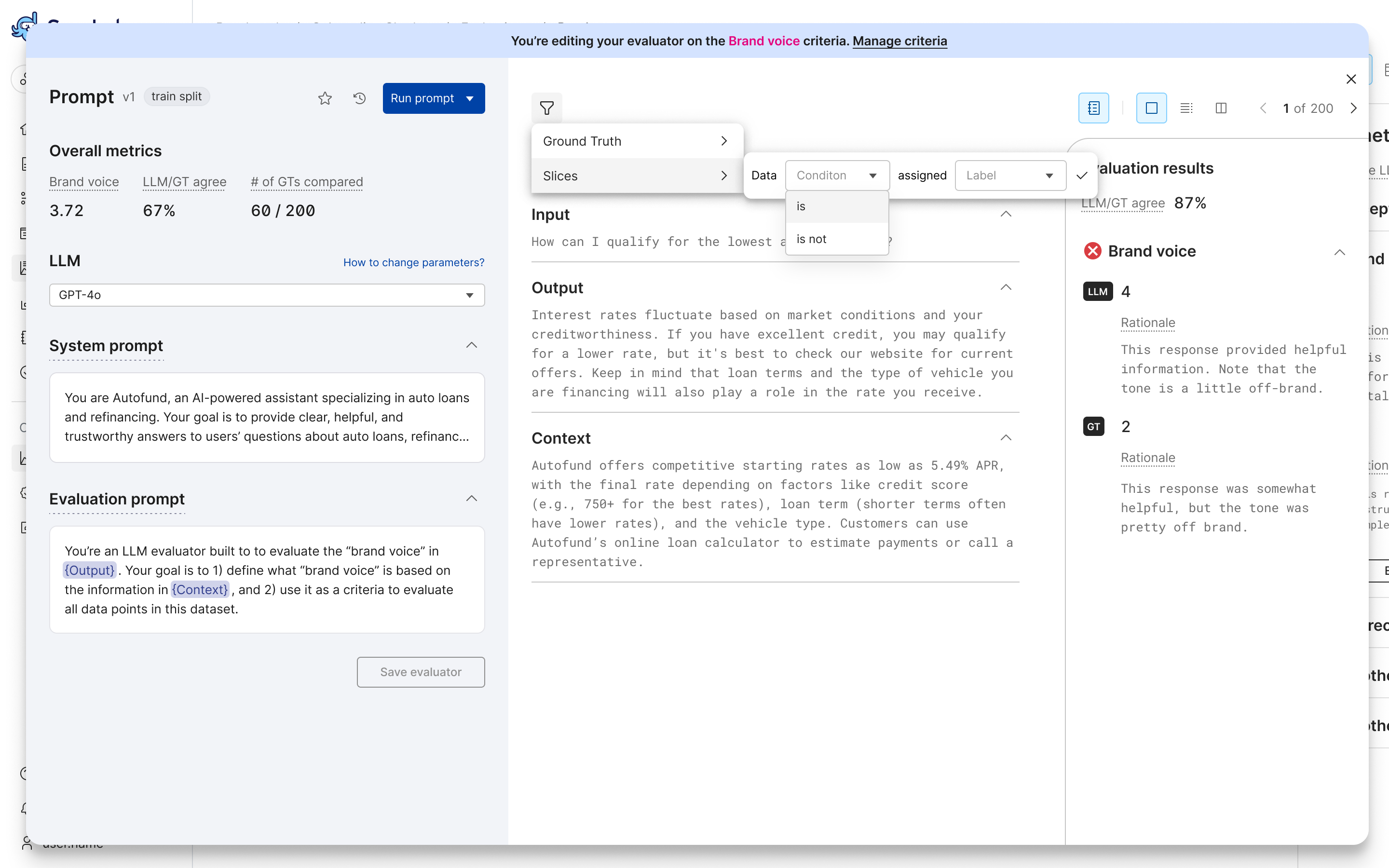This screenshot has width=1389, height=868.
Task: Click the {Context} variable chip
Action: point(200,590)
